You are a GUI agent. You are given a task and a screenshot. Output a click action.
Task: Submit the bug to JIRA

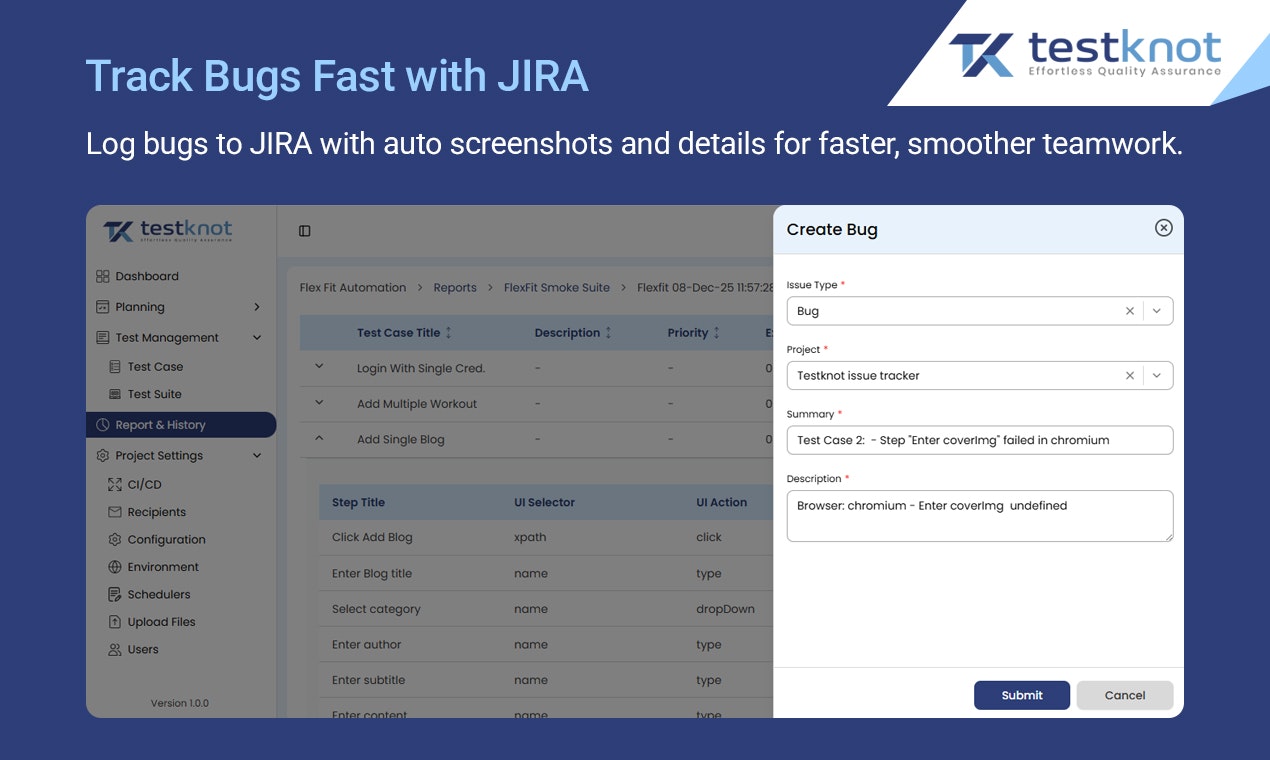point(1022,695)
